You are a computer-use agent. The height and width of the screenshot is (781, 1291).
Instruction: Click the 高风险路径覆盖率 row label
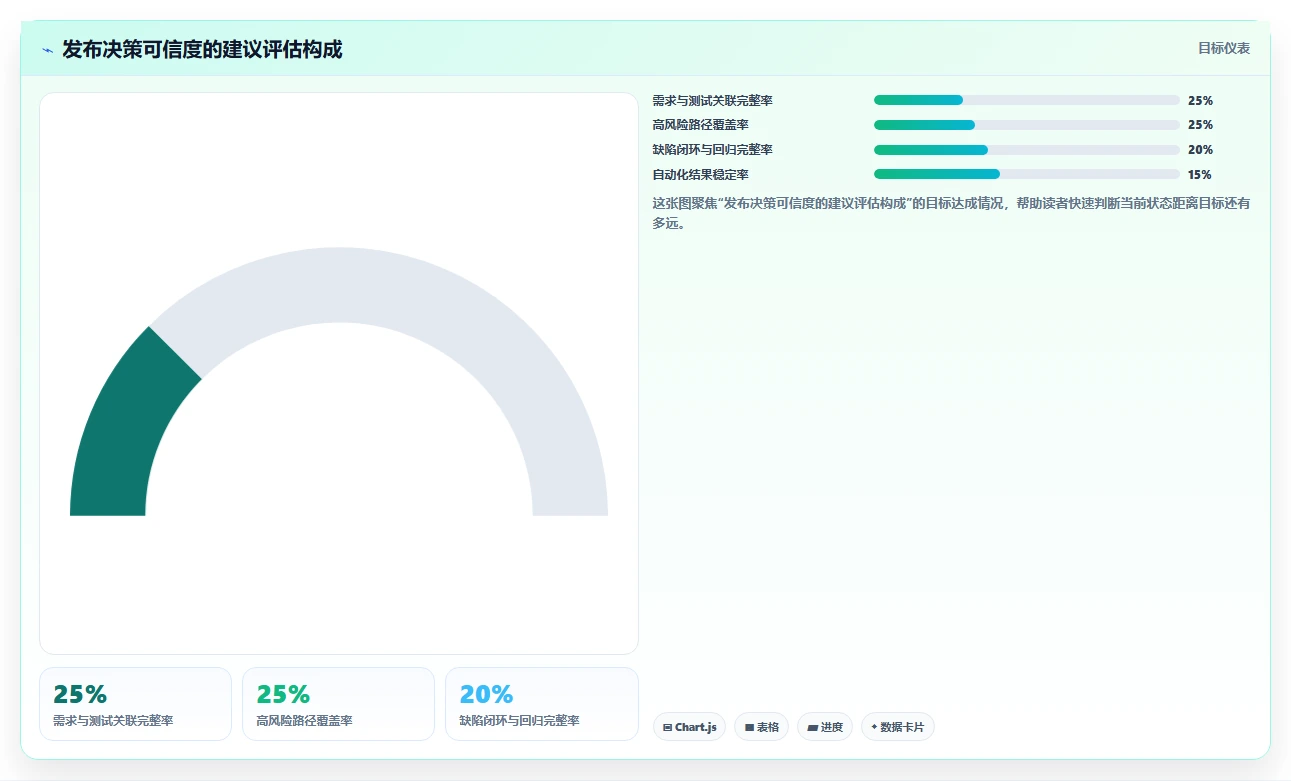pos(700,125)
